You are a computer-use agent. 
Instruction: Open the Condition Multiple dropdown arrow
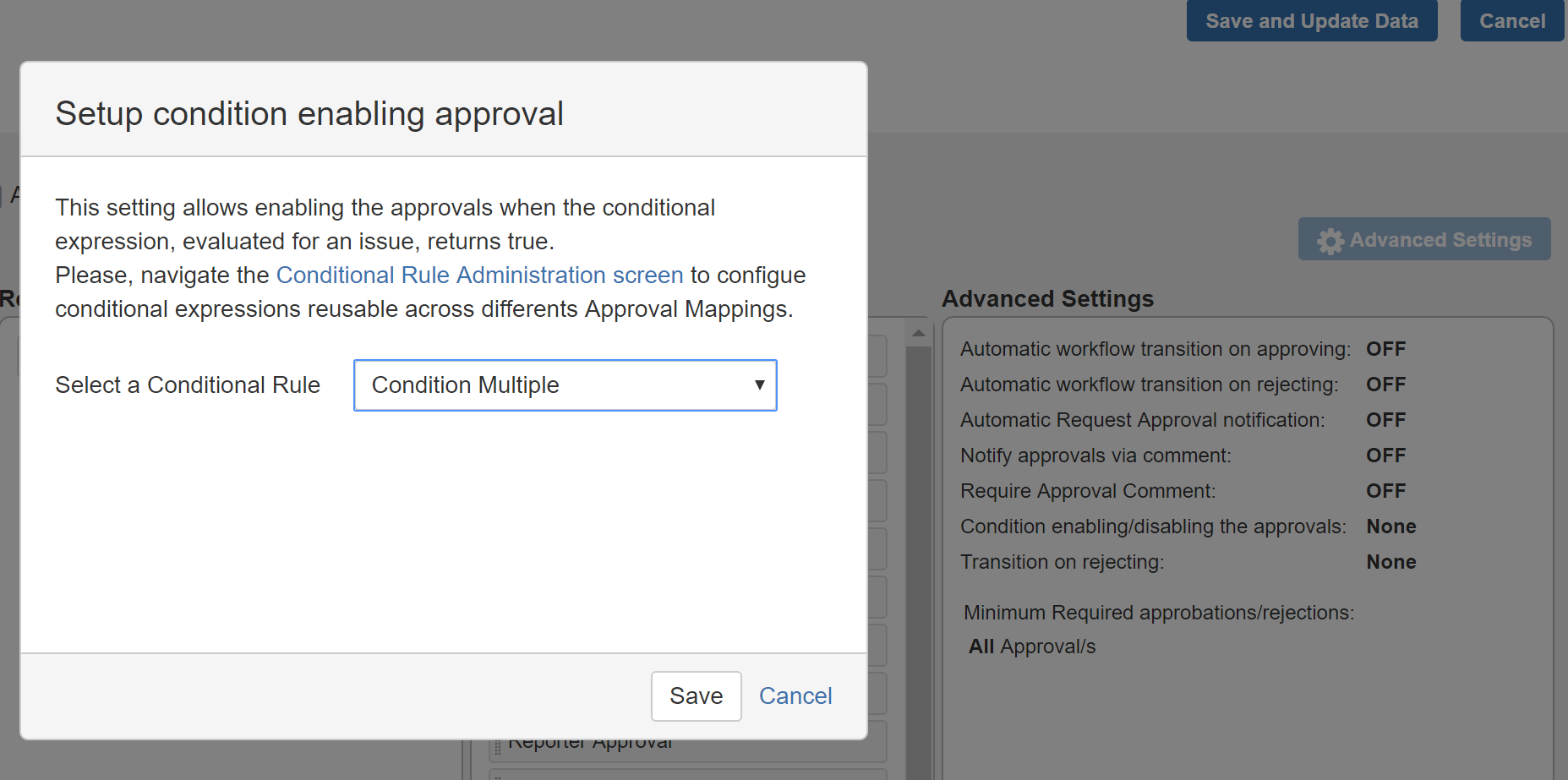point(759,385)
